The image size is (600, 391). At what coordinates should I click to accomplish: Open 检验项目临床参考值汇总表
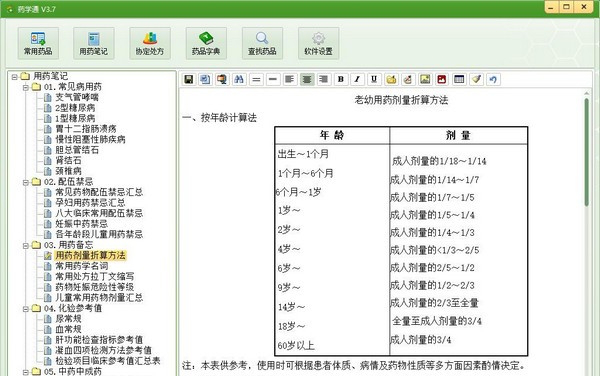[x=108, y=361]
